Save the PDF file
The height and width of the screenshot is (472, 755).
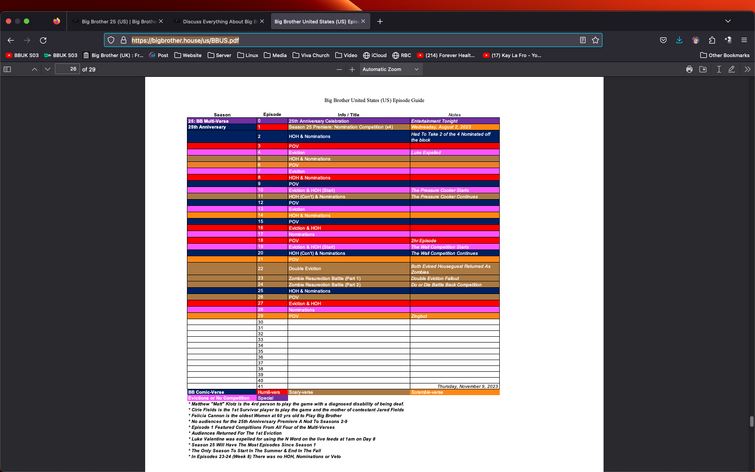click(x=703, y=69)
